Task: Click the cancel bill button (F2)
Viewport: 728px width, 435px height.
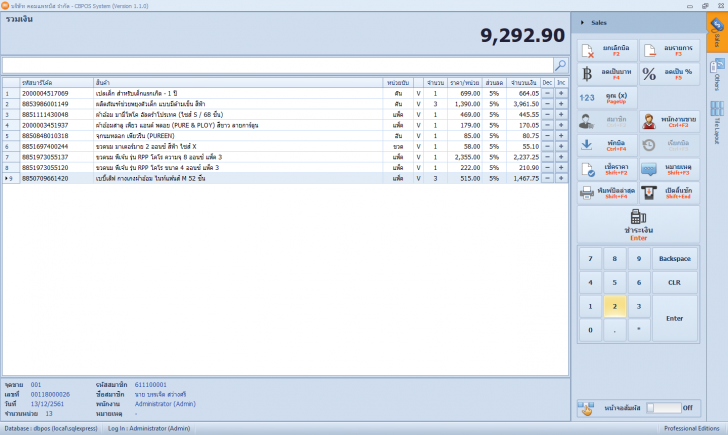Action: click(x=607, y=50)
